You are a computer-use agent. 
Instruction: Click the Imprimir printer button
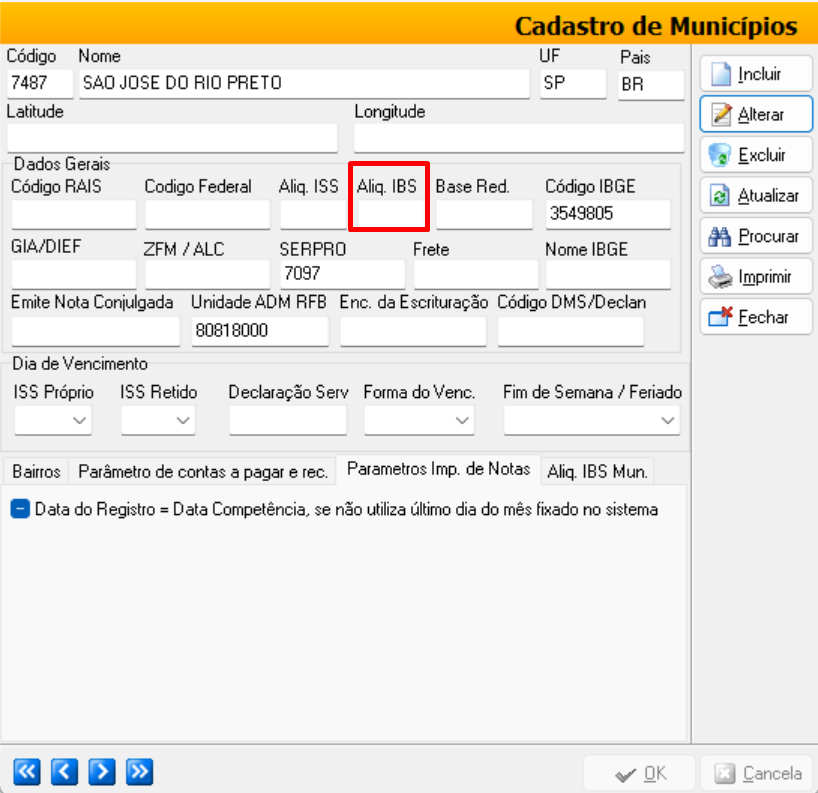pyautogui.click(x=756, y=277)
